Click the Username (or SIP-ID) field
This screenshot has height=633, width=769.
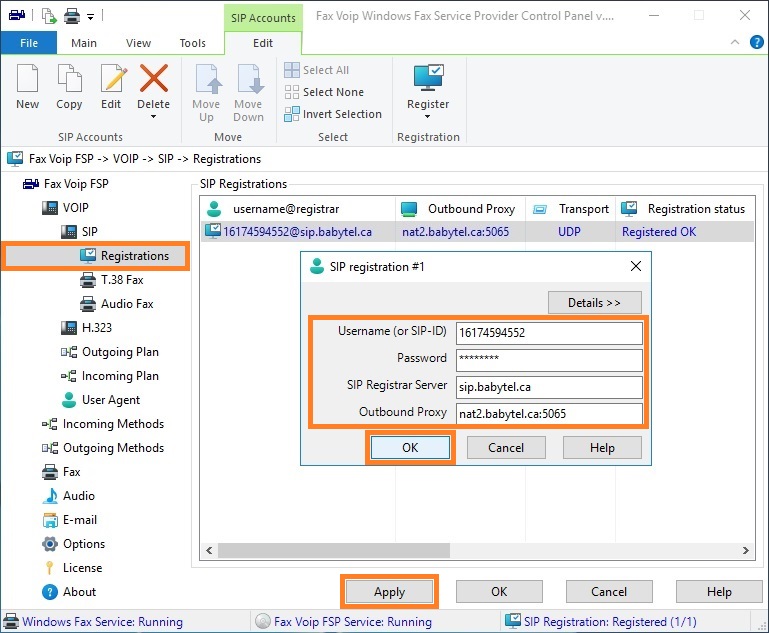(x=549, y=333)
